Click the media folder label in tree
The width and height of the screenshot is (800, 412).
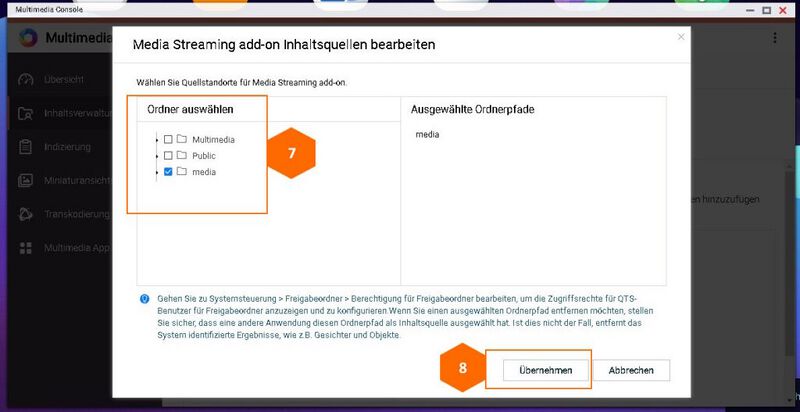204,172
